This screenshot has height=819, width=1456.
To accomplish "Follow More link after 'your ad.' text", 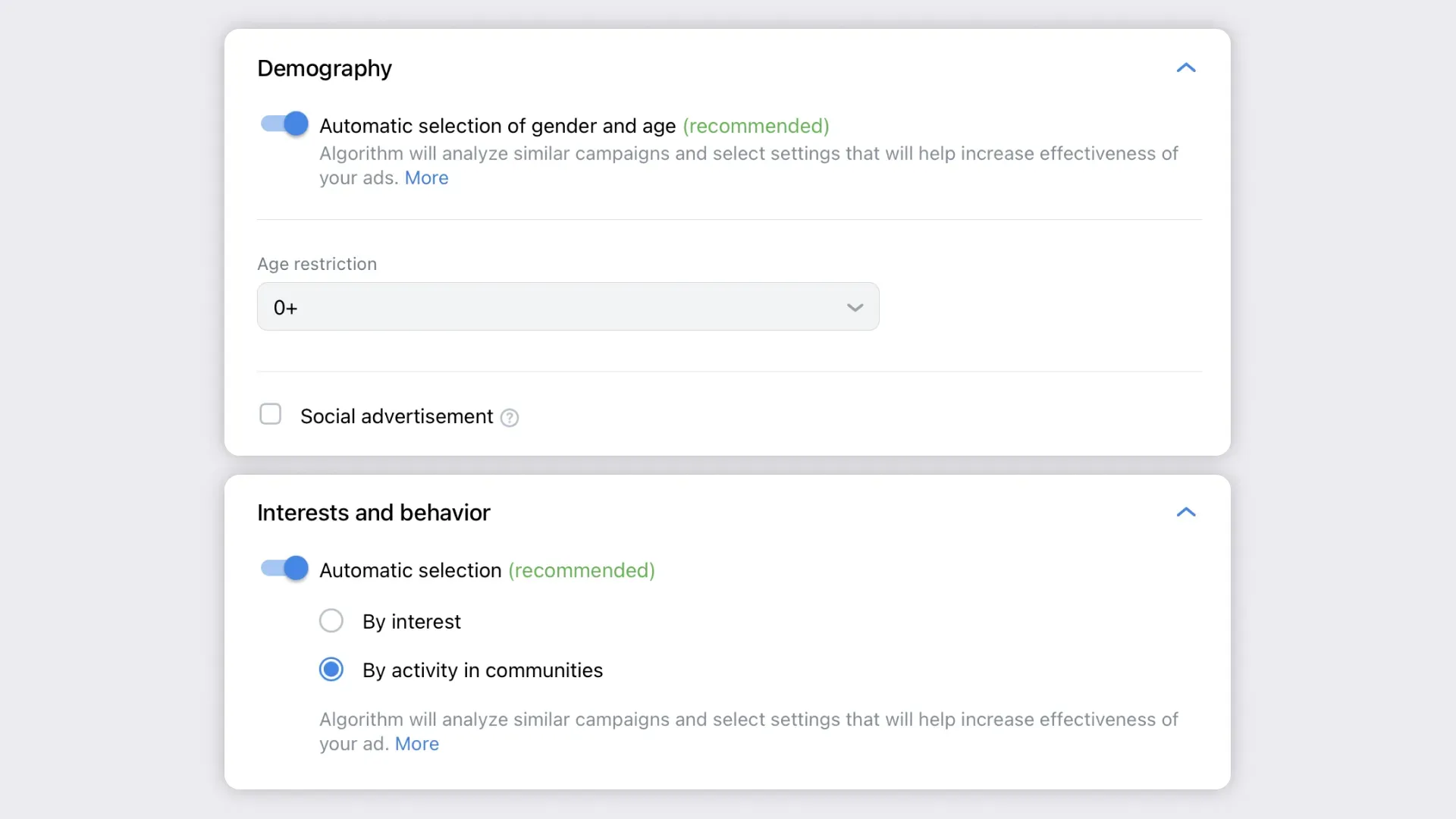I will [x=416, y=744].
